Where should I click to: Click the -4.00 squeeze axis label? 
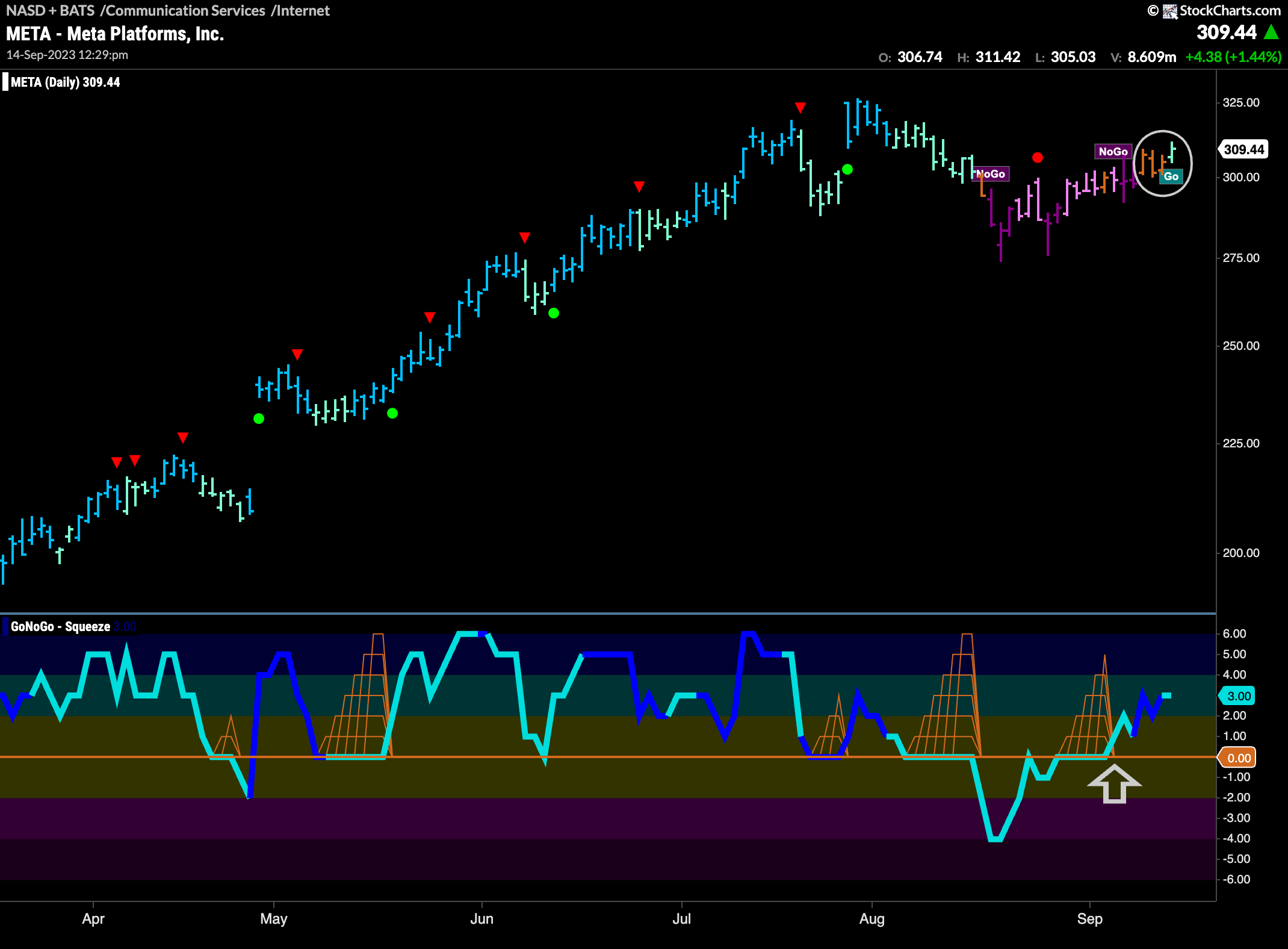(x=1236, y=838)
